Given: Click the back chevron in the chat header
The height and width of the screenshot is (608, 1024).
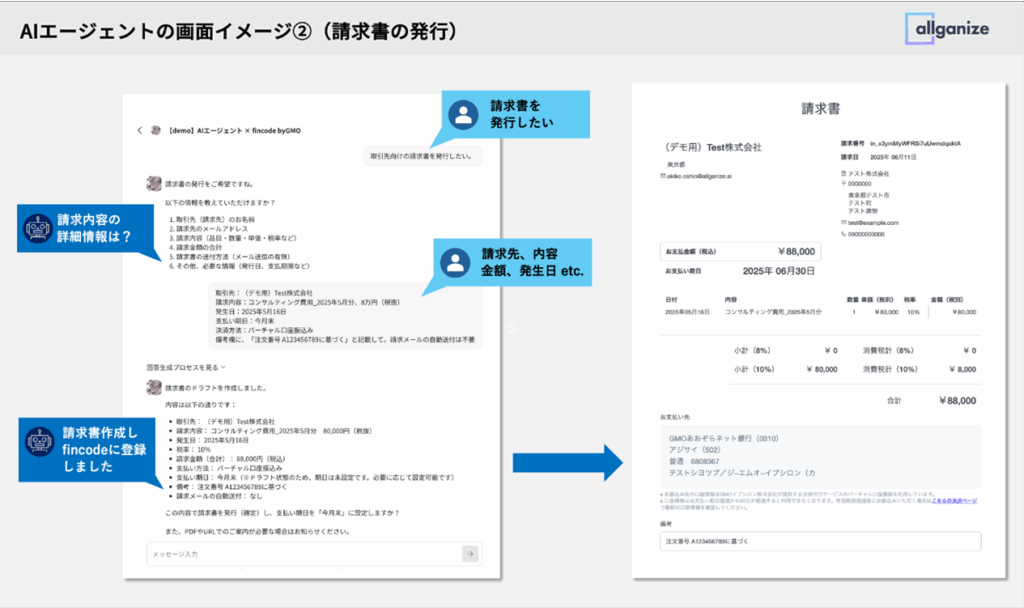Looking at the screenshot, I should click(139, 131).
